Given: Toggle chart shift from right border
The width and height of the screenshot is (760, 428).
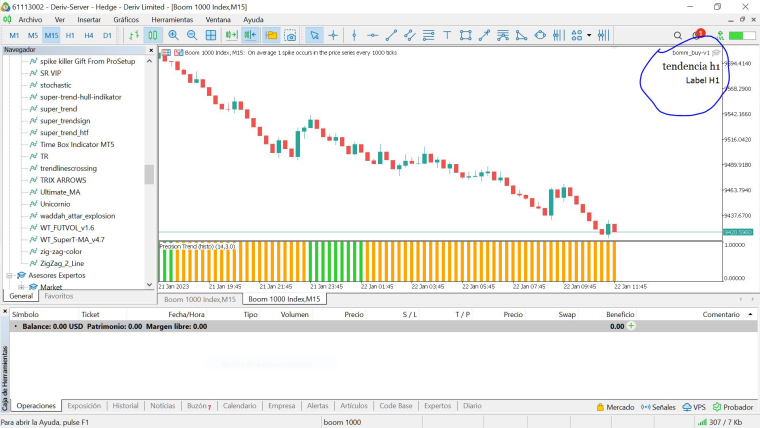Looking at the screenshot, I should click(x=250, y=35).
